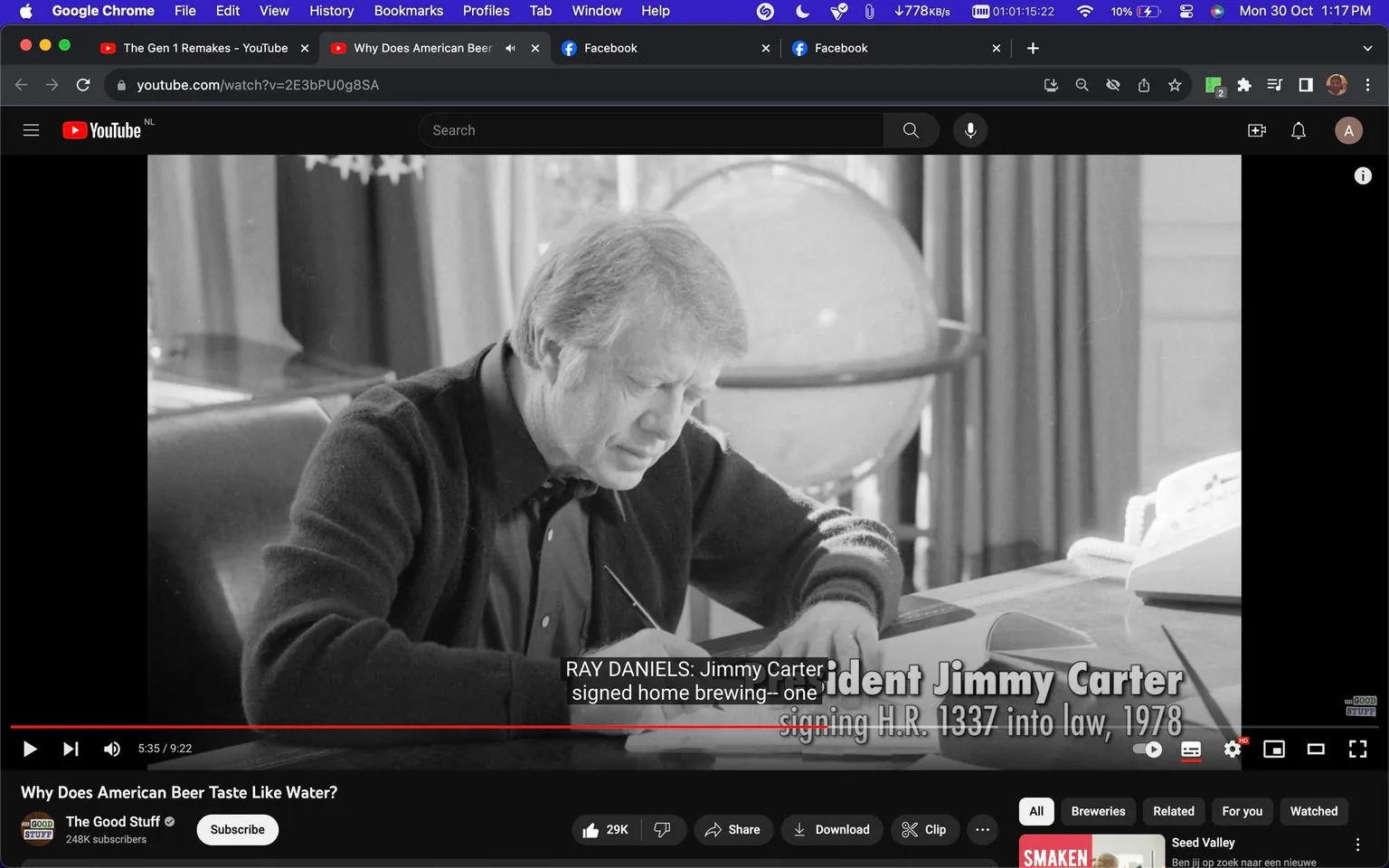Toggle subtitles with the CC button

click(x=1189, y=749)
